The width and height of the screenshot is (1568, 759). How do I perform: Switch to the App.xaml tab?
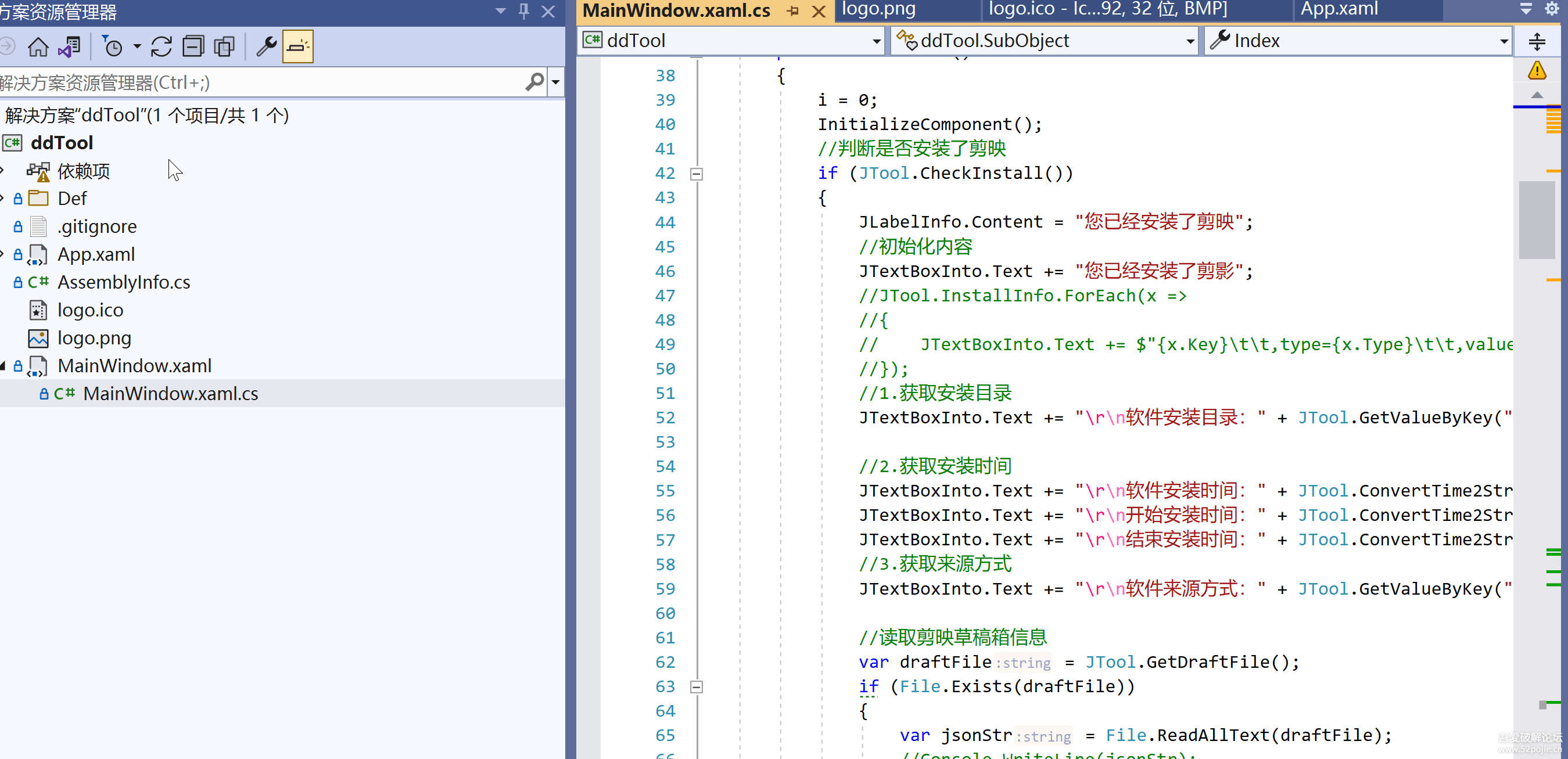[x=1339, y=9]
